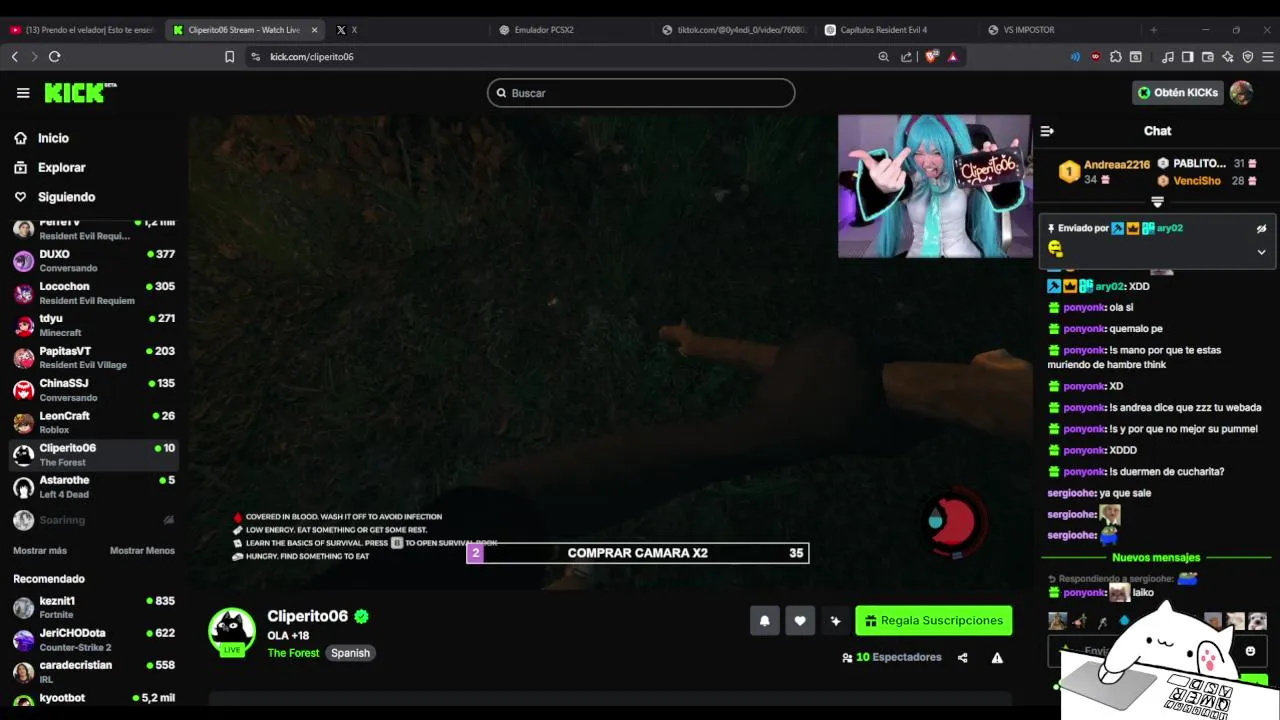1280x720 pixels.
Task: Select Cliperito06 channel in sidebar
Action: tap(93, 454)
